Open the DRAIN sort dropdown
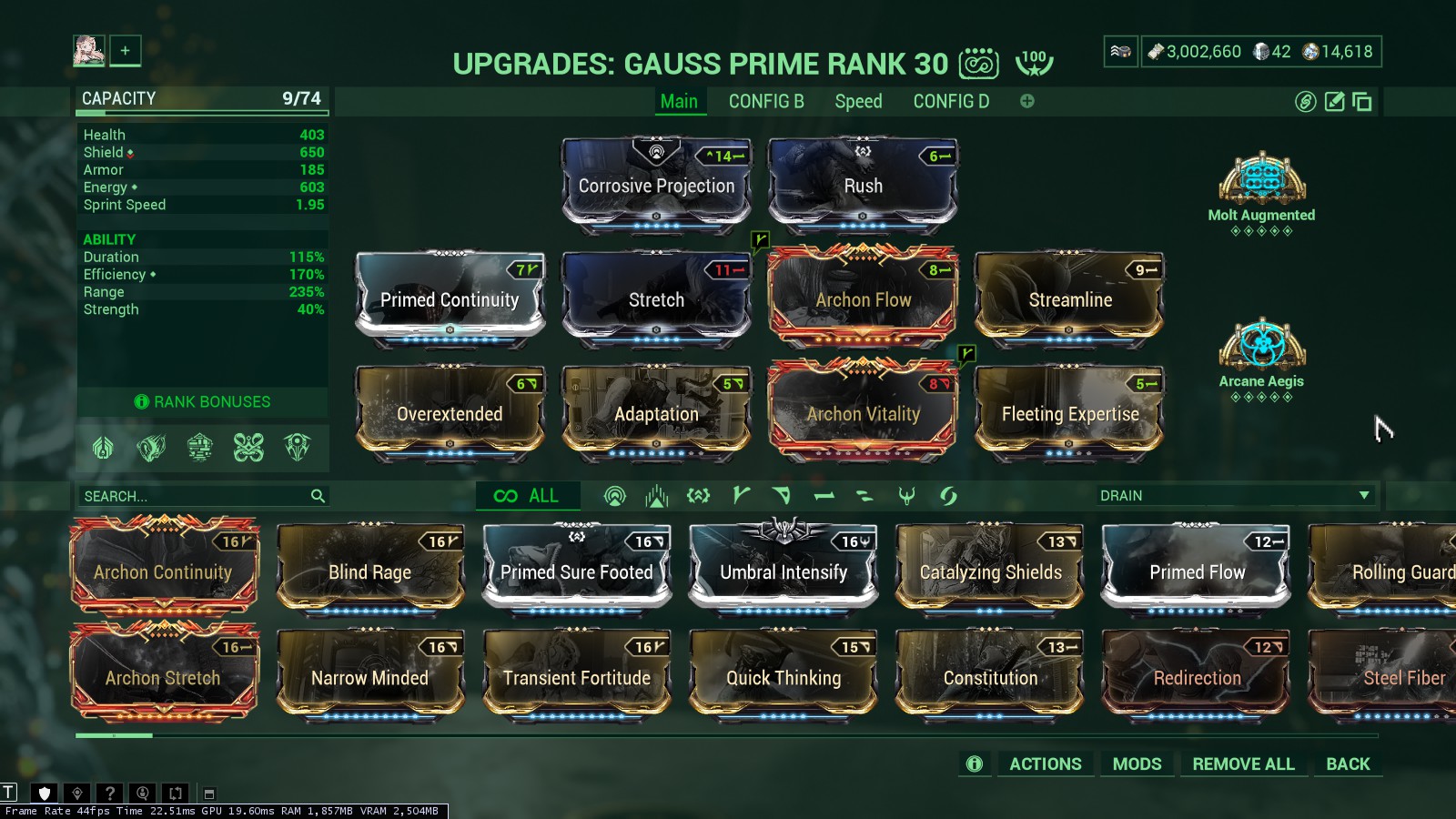The width and height of the screenshot is (1456, 819). pos(1234,496)
